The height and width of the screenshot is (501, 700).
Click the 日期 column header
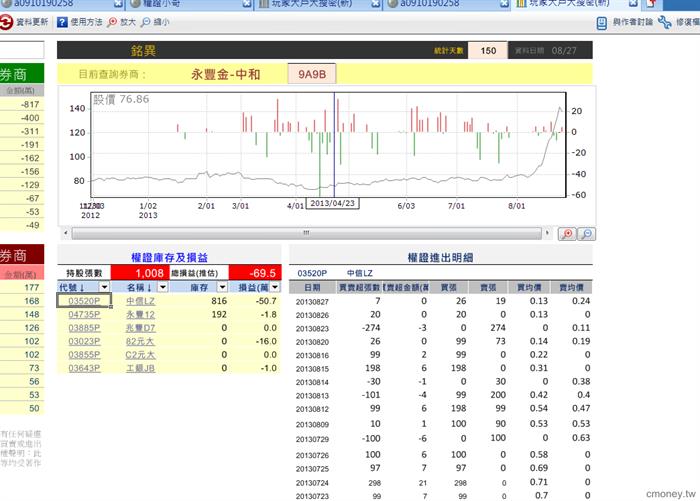click(x=312, y=288)
